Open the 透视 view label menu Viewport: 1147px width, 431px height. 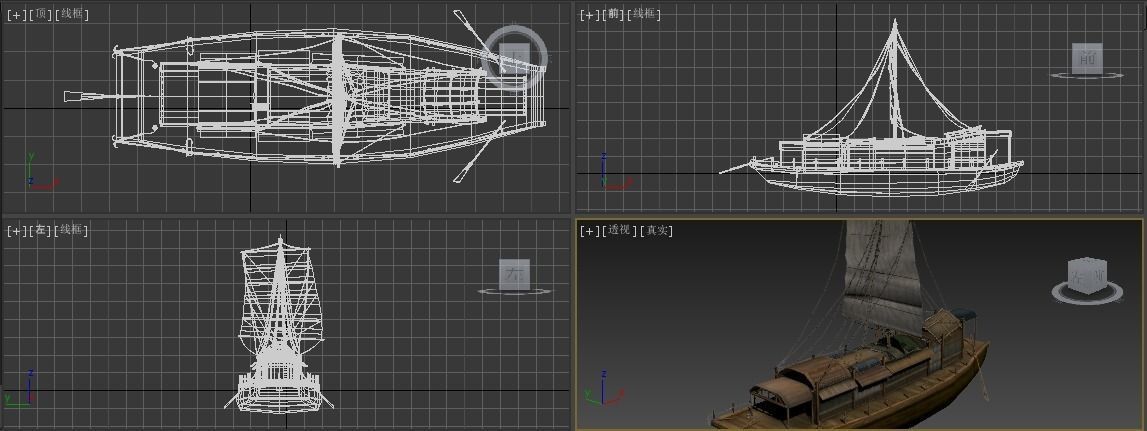pyautogui.click(x=620, y=231)
